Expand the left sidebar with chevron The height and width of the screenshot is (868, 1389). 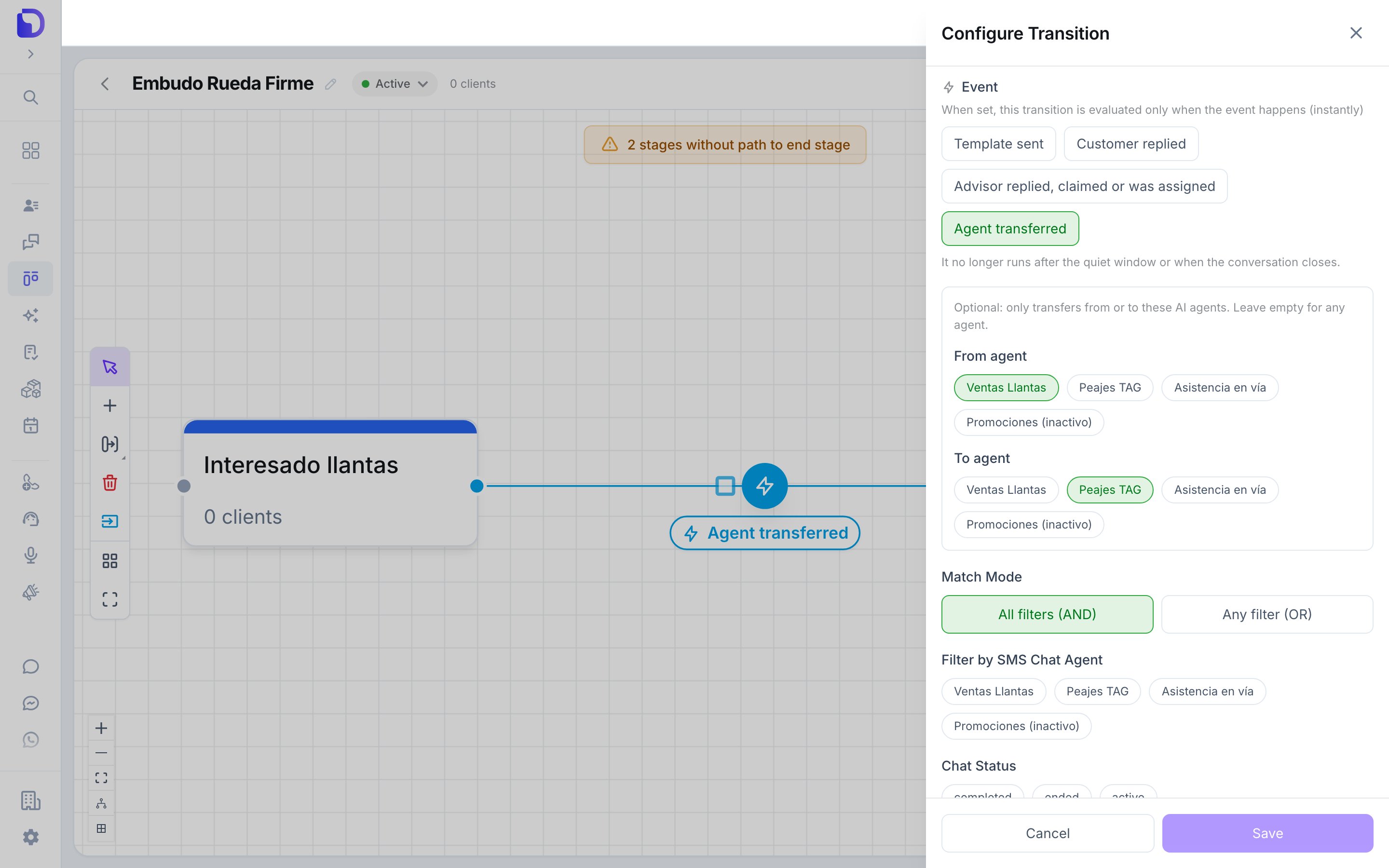pos(30,54)
